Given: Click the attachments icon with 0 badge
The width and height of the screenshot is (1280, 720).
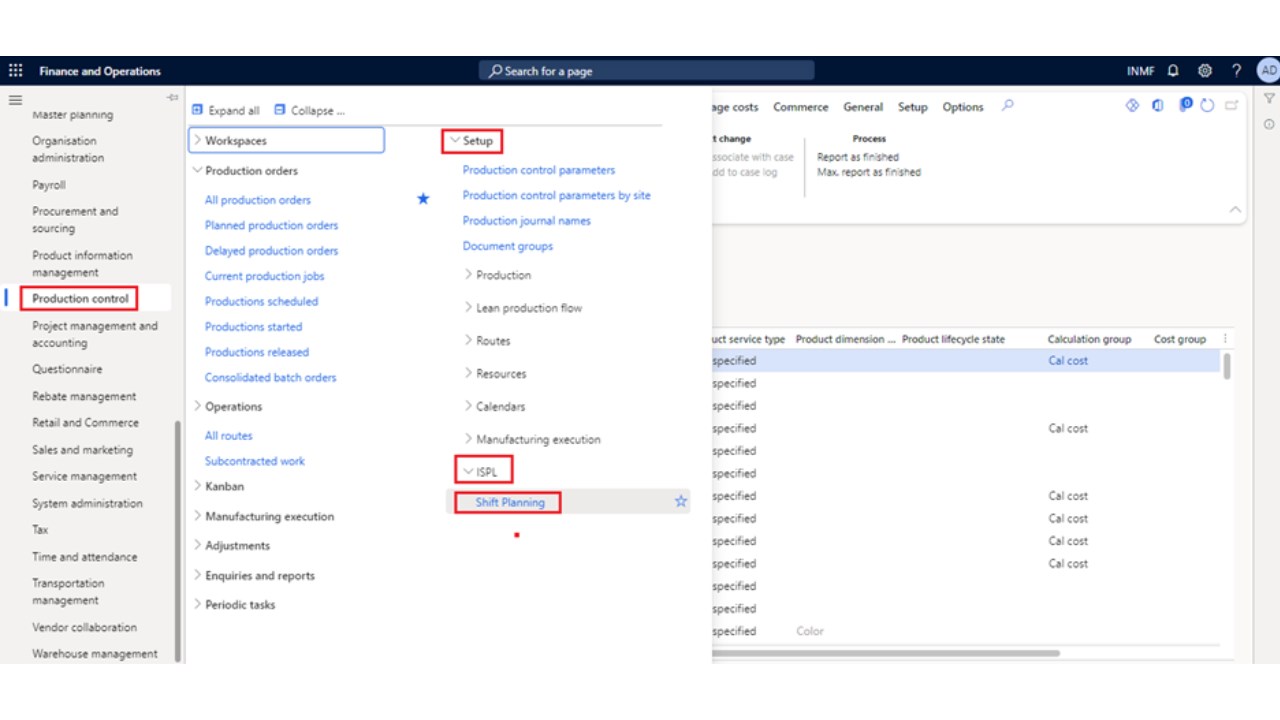Looking at the screenshot, I should pyautogui.click(x=1186, y=104).
